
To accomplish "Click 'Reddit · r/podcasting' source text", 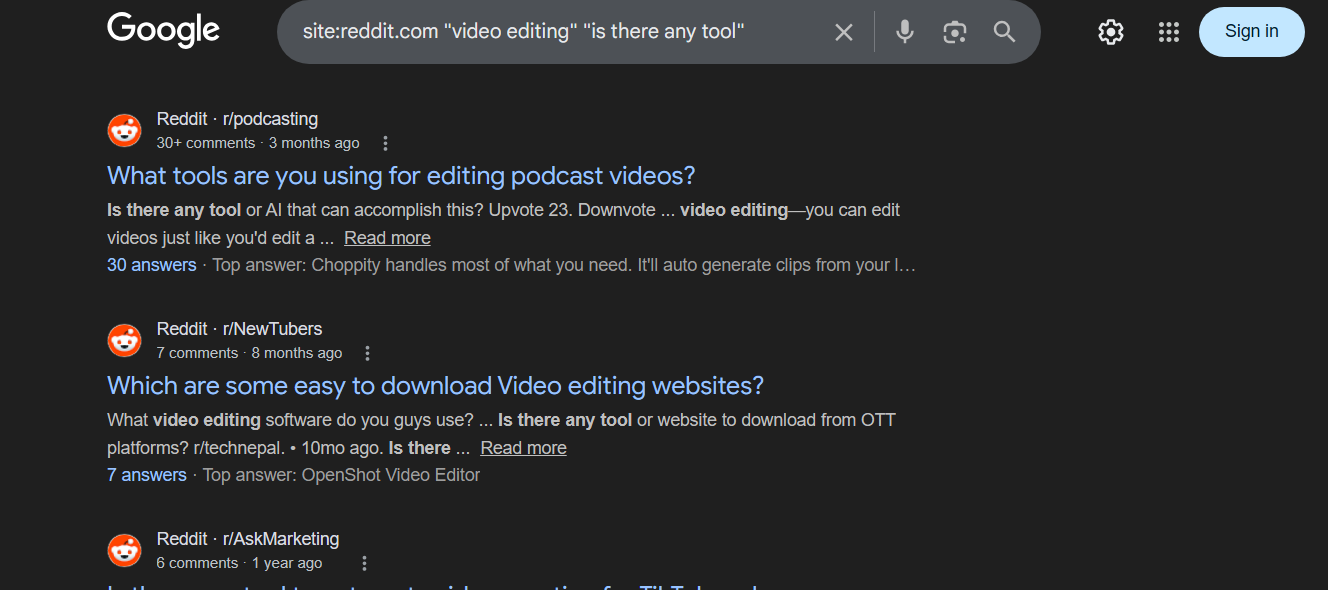I will [237, 119].
